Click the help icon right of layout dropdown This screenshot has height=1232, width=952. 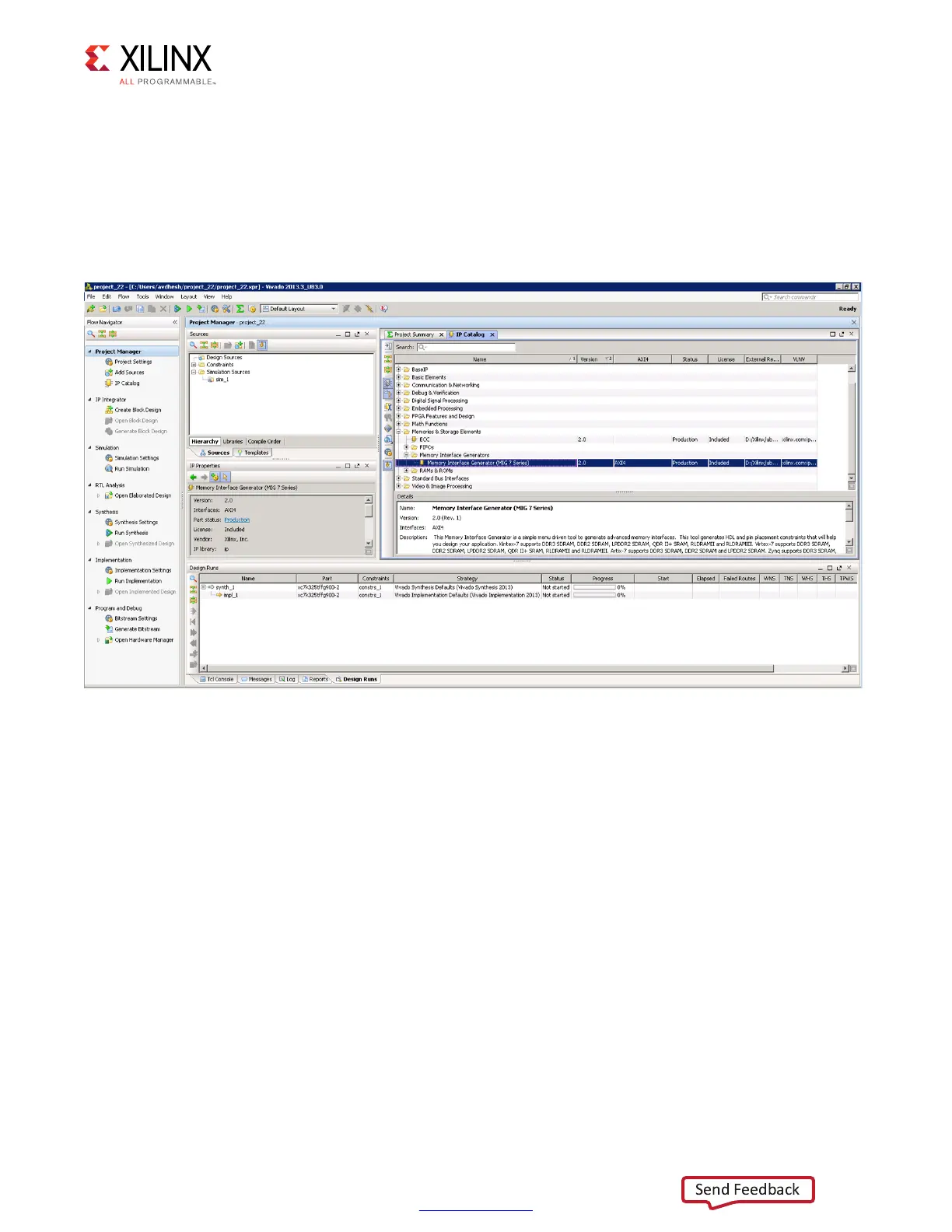coord(383,309)
